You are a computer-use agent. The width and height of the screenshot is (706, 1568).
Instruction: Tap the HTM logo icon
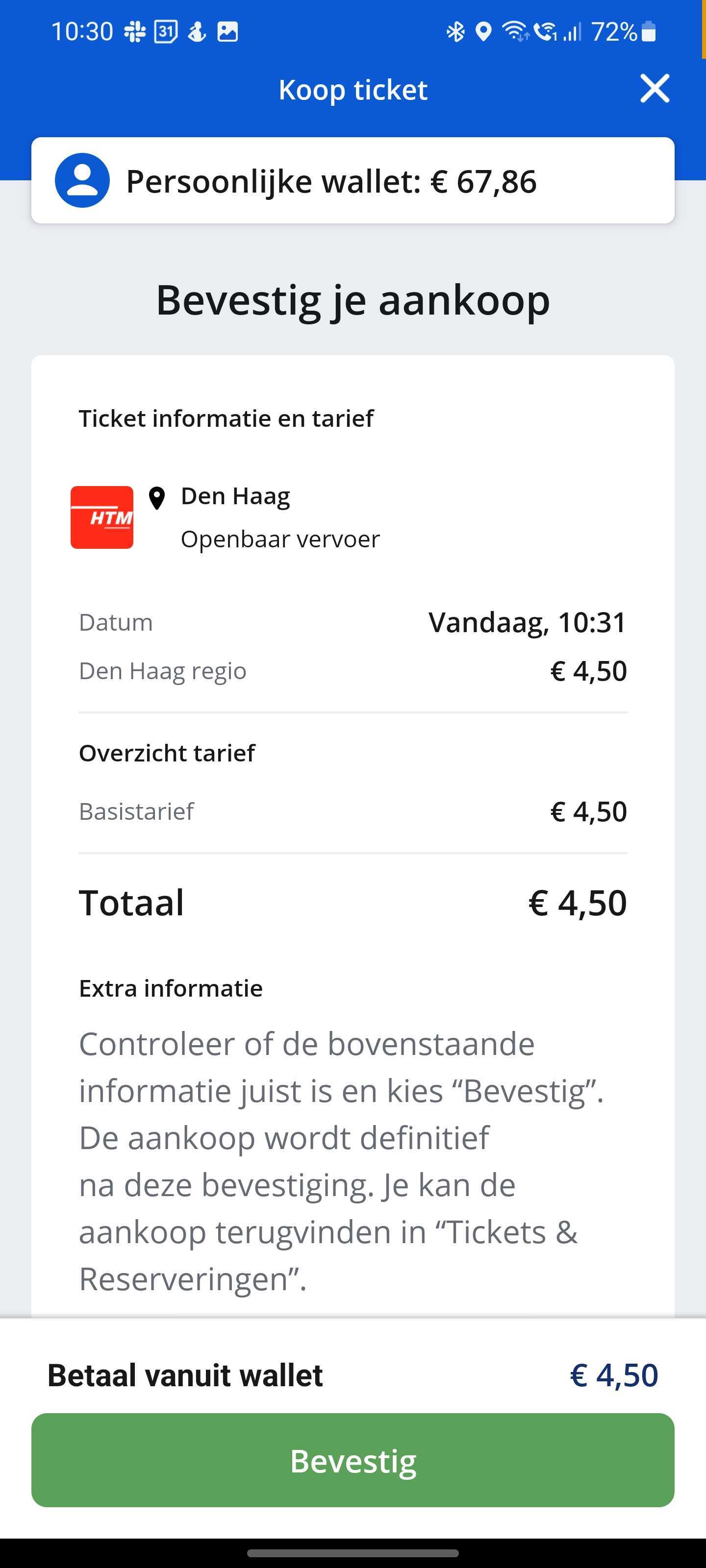pos(101,517)
